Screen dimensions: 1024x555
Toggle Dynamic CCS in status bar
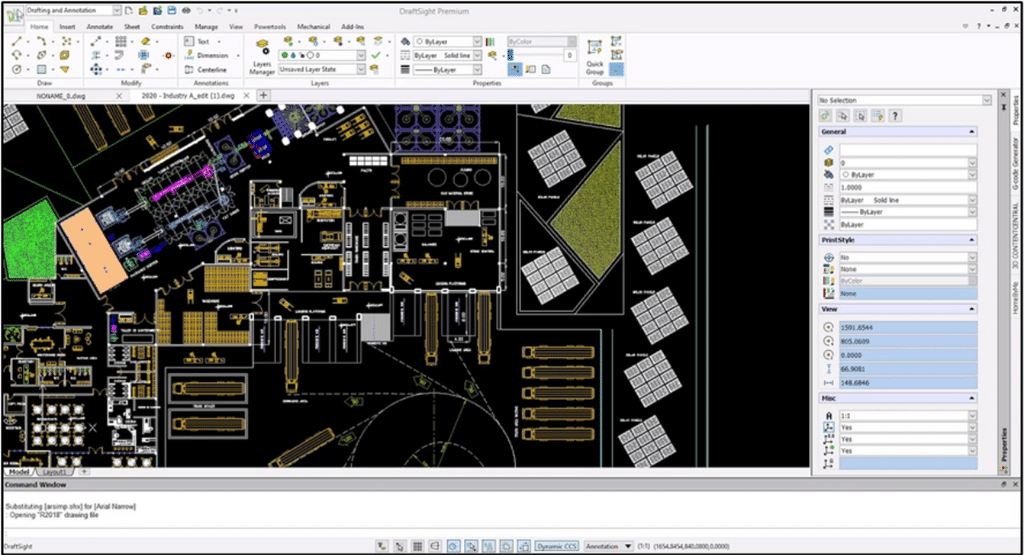(555, 546)
